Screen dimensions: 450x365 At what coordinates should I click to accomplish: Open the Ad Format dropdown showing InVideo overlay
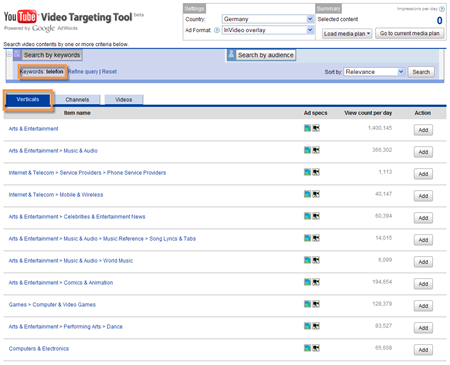tap(268, 30)
